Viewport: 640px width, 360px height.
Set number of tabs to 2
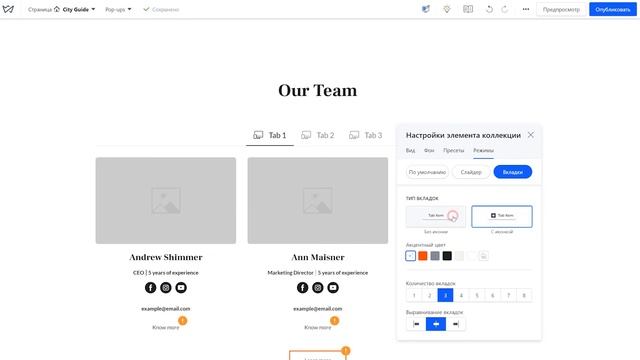point(429,295)
